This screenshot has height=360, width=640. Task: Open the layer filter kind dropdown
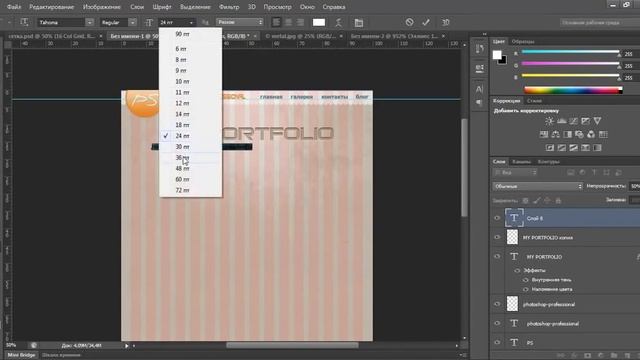coord(515,173)
